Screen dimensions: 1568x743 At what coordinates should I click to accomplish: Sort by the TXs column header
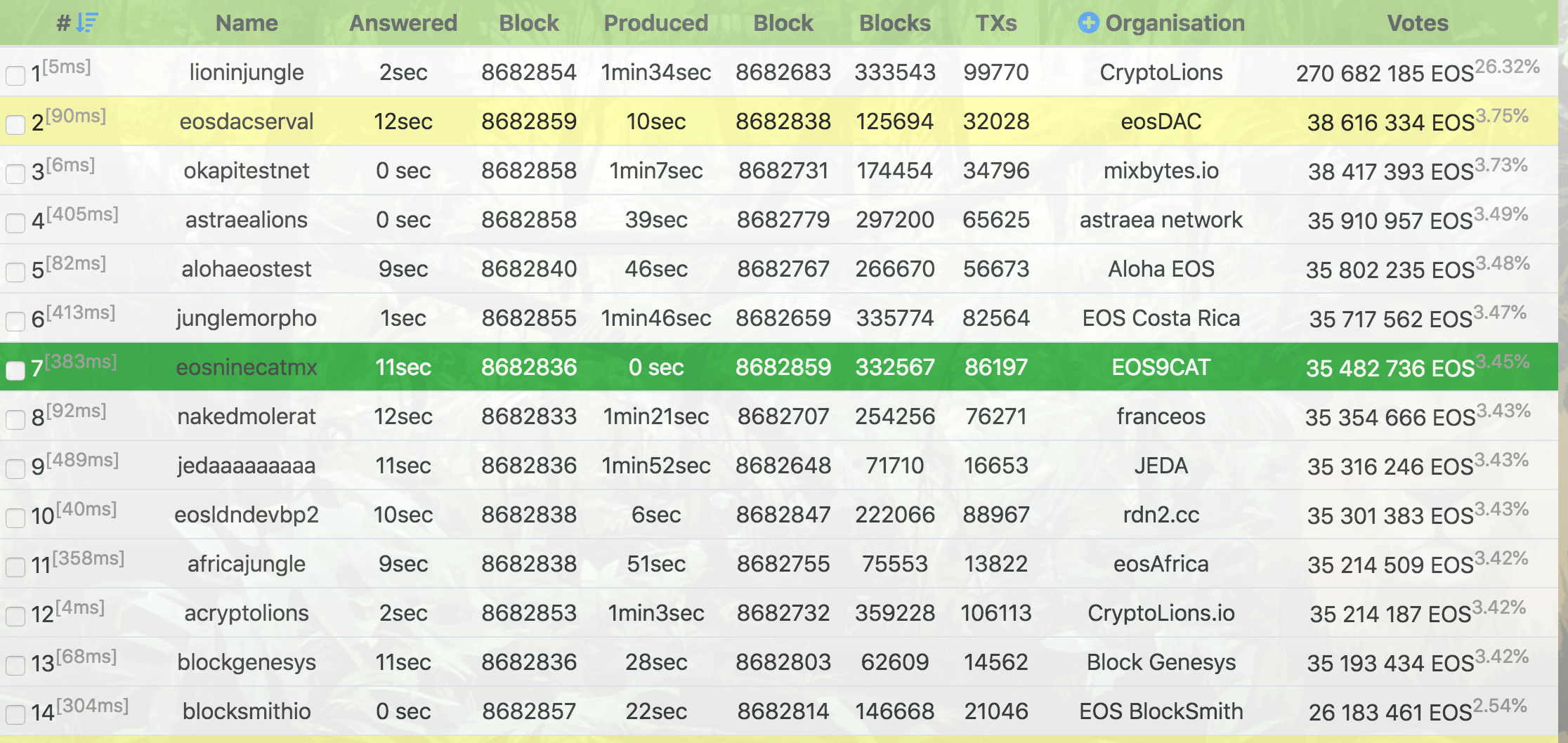pyautogui.click(x=996, y=23)
